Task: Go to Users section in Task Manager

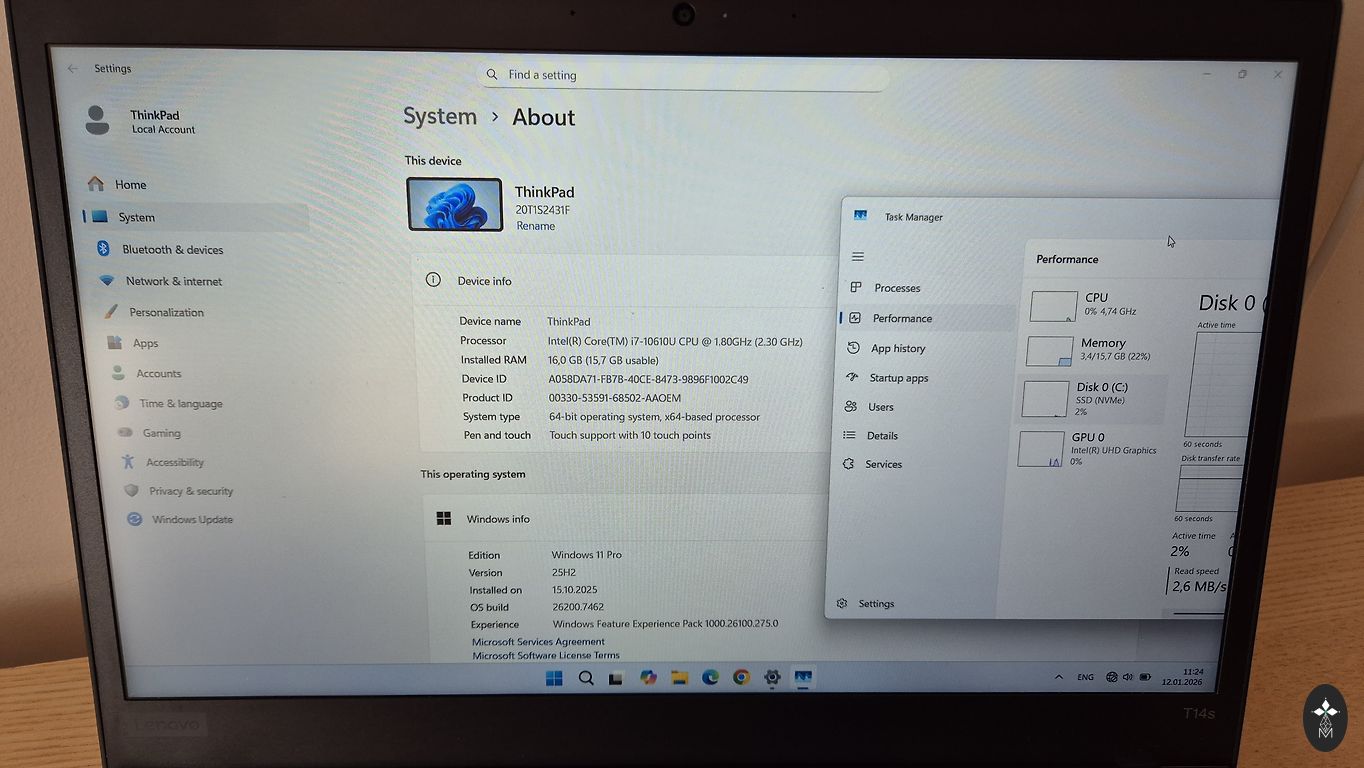Action: 880,407
